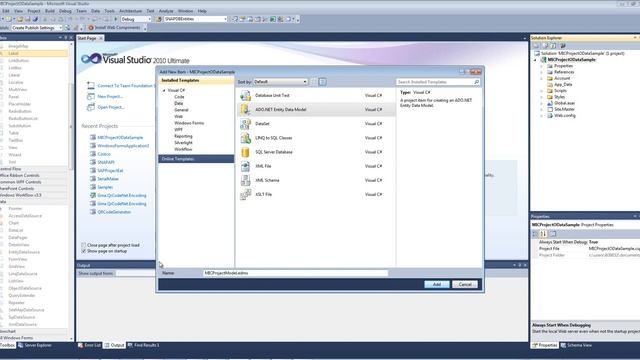Click the Start Debugging play arrow
This screenshot has width=640, height=360.
116,19
